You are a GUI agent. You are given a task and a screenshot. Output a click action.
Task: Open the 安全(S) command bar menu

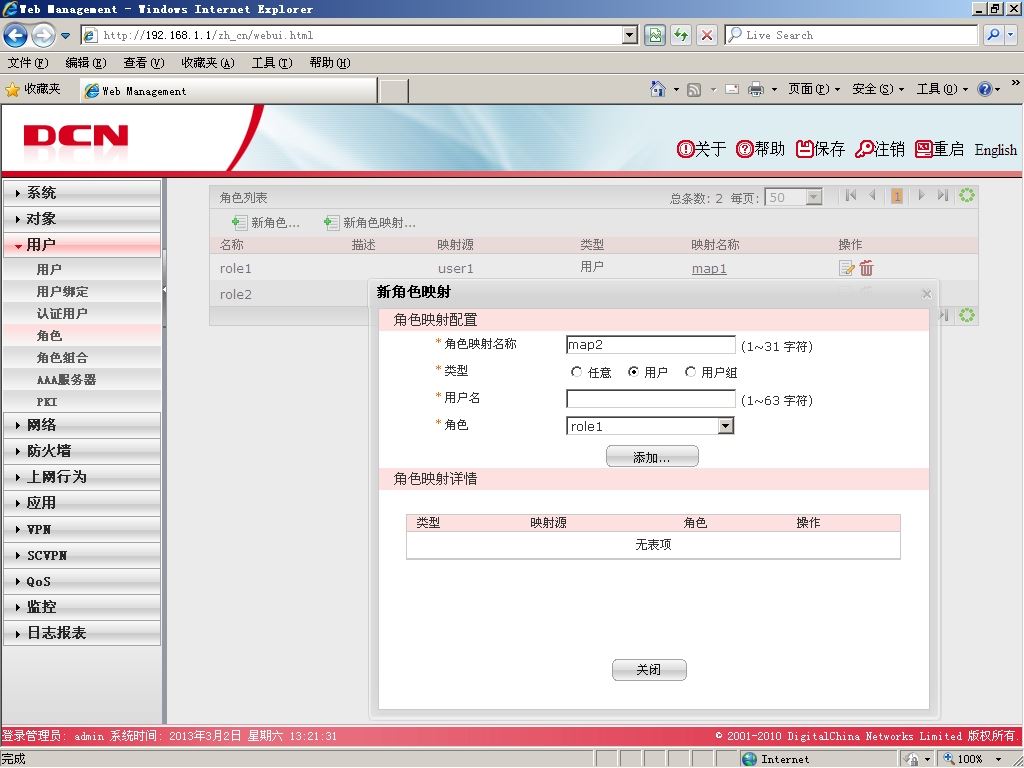coord(878,89)
